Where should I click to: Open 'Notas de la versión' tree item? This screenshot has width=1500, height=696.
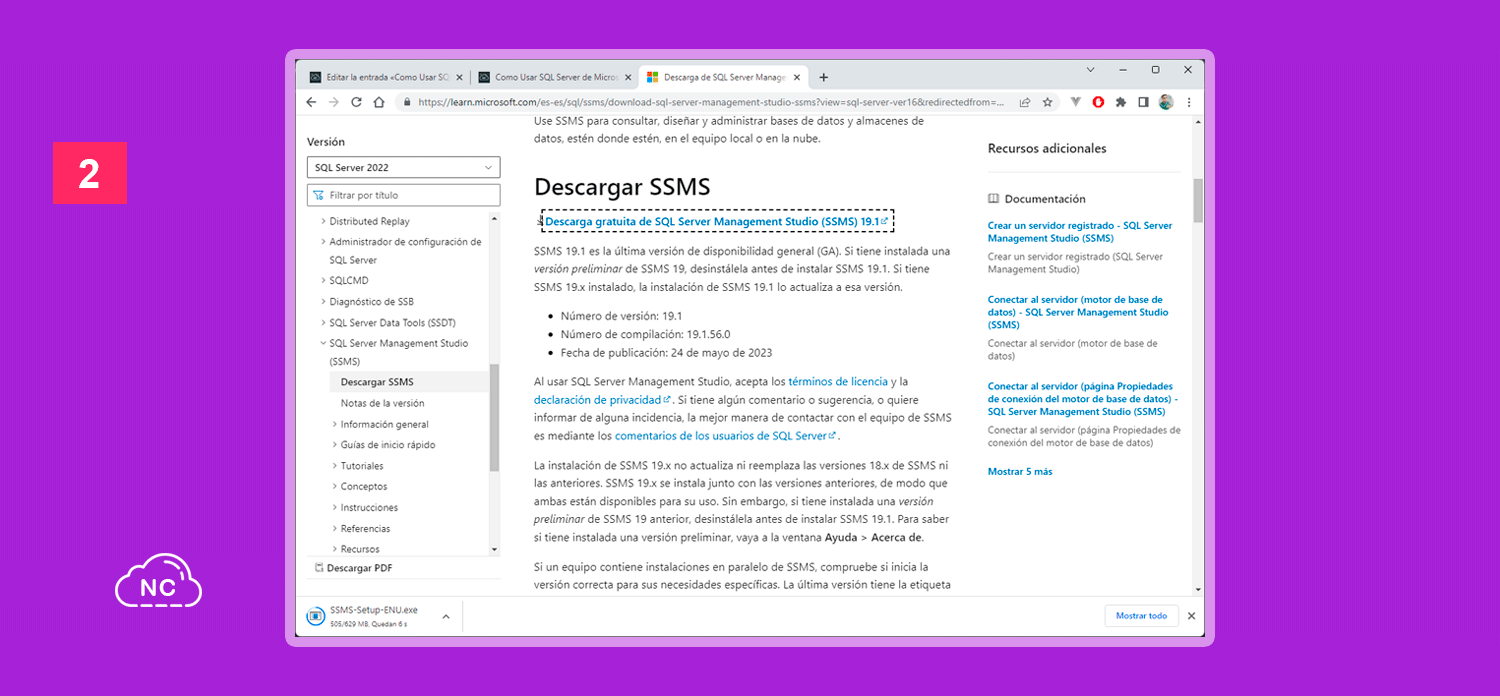382,403
